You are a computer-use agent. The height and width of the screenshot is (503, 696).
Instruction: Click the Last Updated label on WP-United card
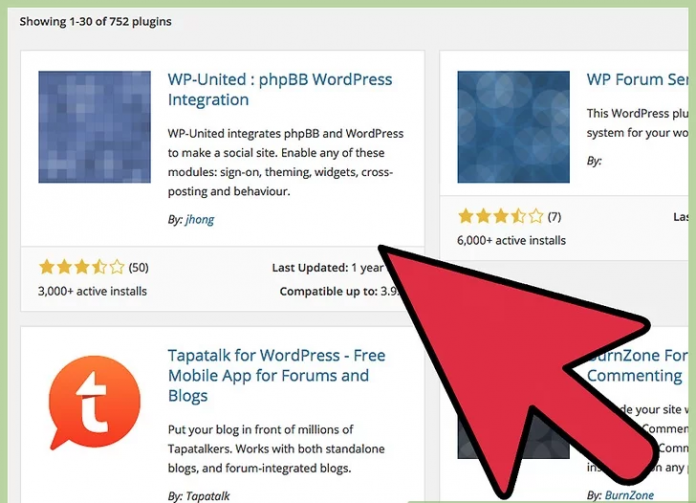(x=310, y=268)
